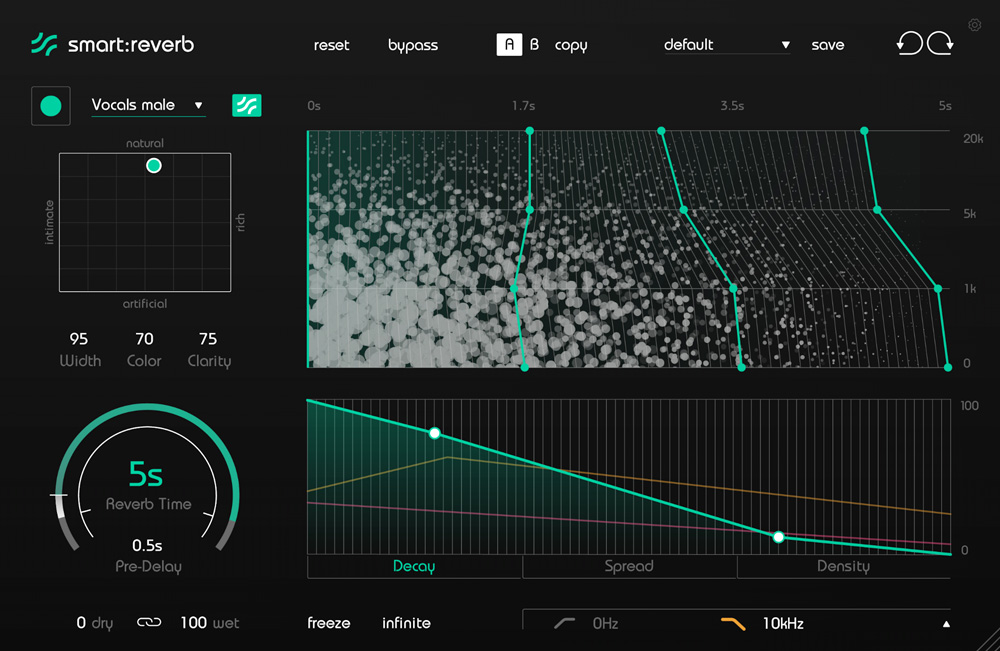Open the Vocals male profile dropdown
Image resolution: width=1000 pixels, height=651 pixels.
[147, 105]
